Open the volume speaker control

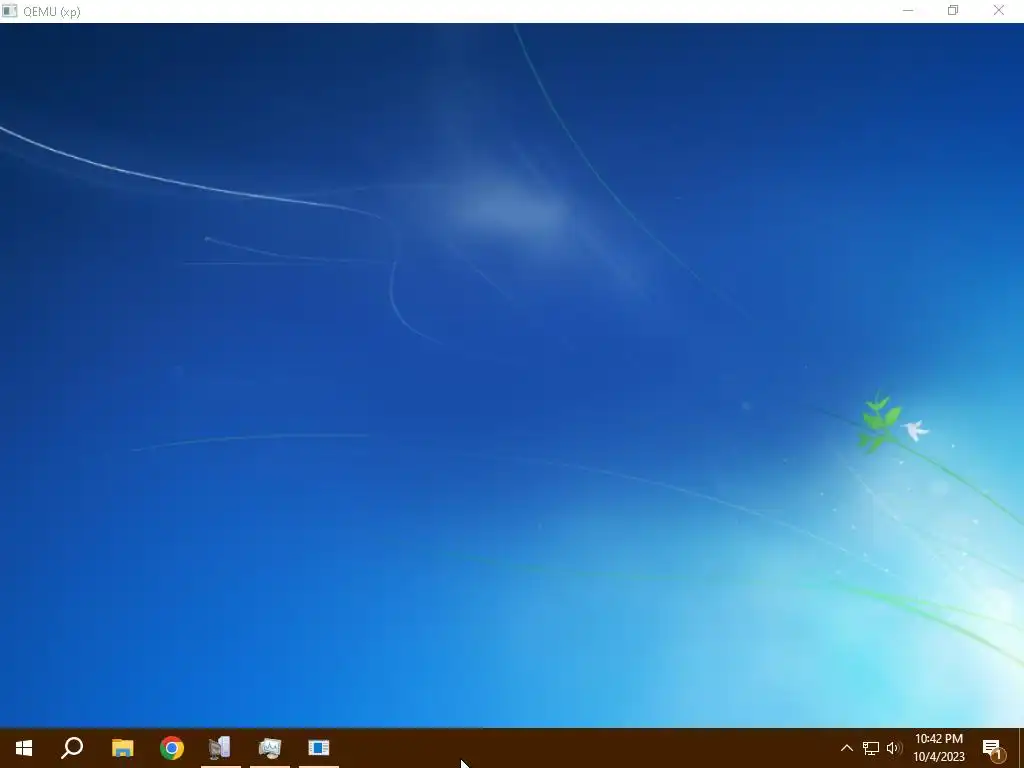tap(894, 748)
